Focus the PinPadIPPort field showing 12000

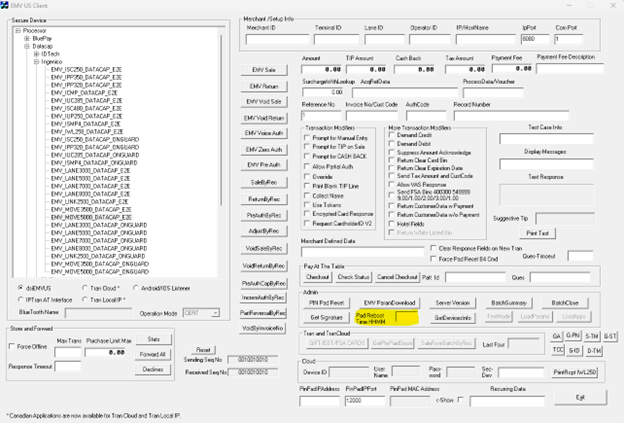(x=365, y=401)
